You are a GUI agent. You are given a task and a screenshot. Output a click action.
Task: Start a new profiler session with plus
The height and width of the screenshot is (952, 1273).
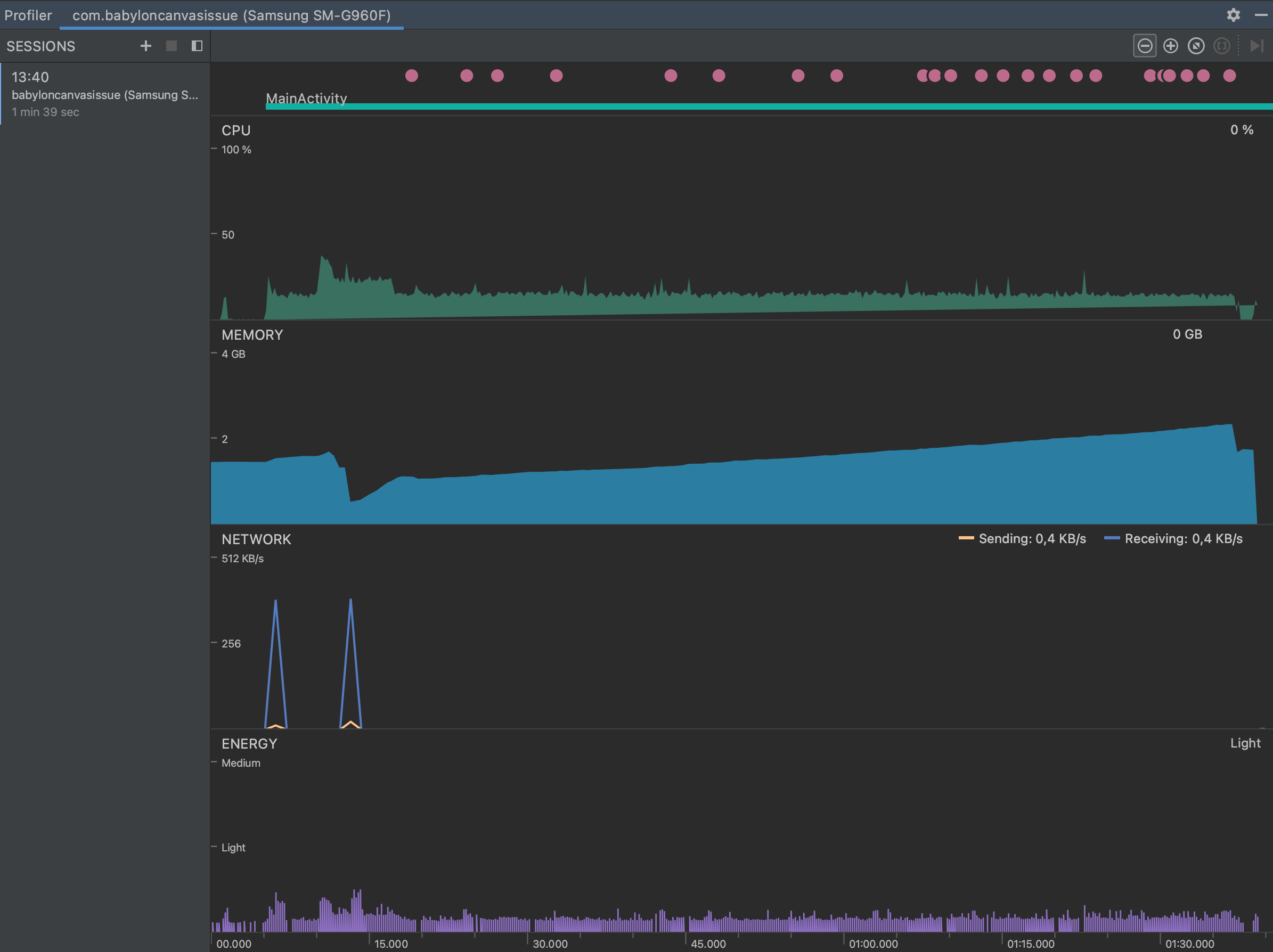click(x=145, y=45)
